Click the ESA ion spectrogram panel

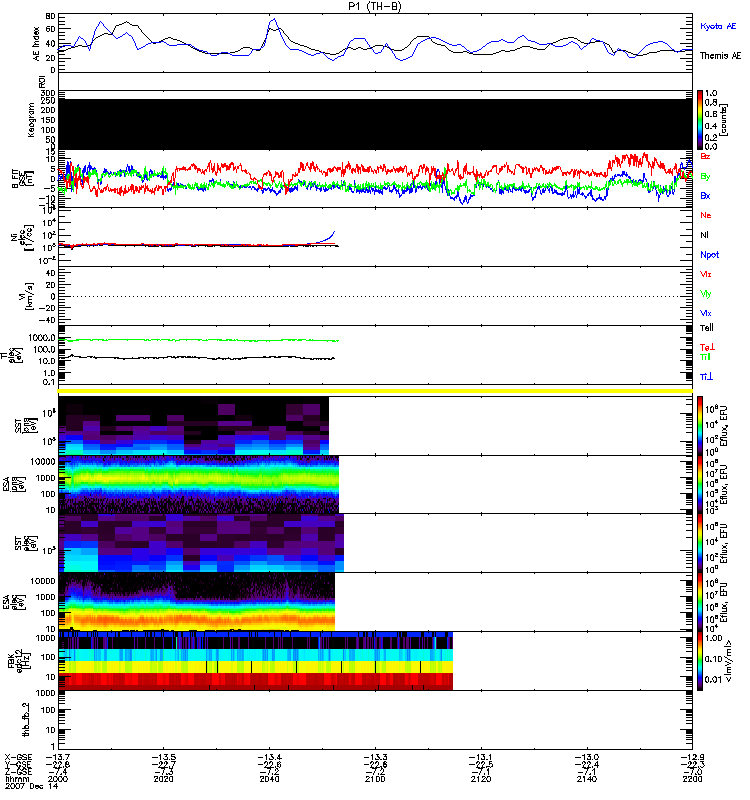click(198, 484)
